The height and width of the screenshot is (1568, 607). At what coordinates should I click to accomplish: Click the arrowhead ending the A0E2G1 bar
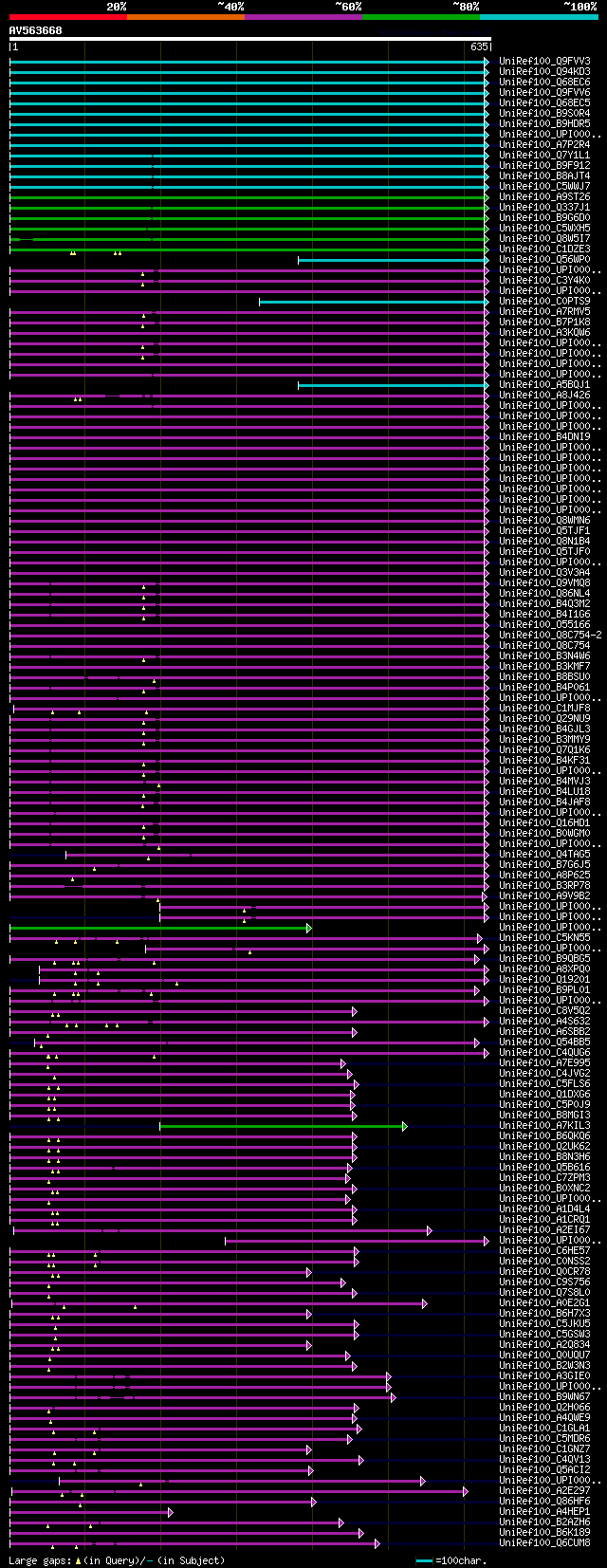[424, 1302]
